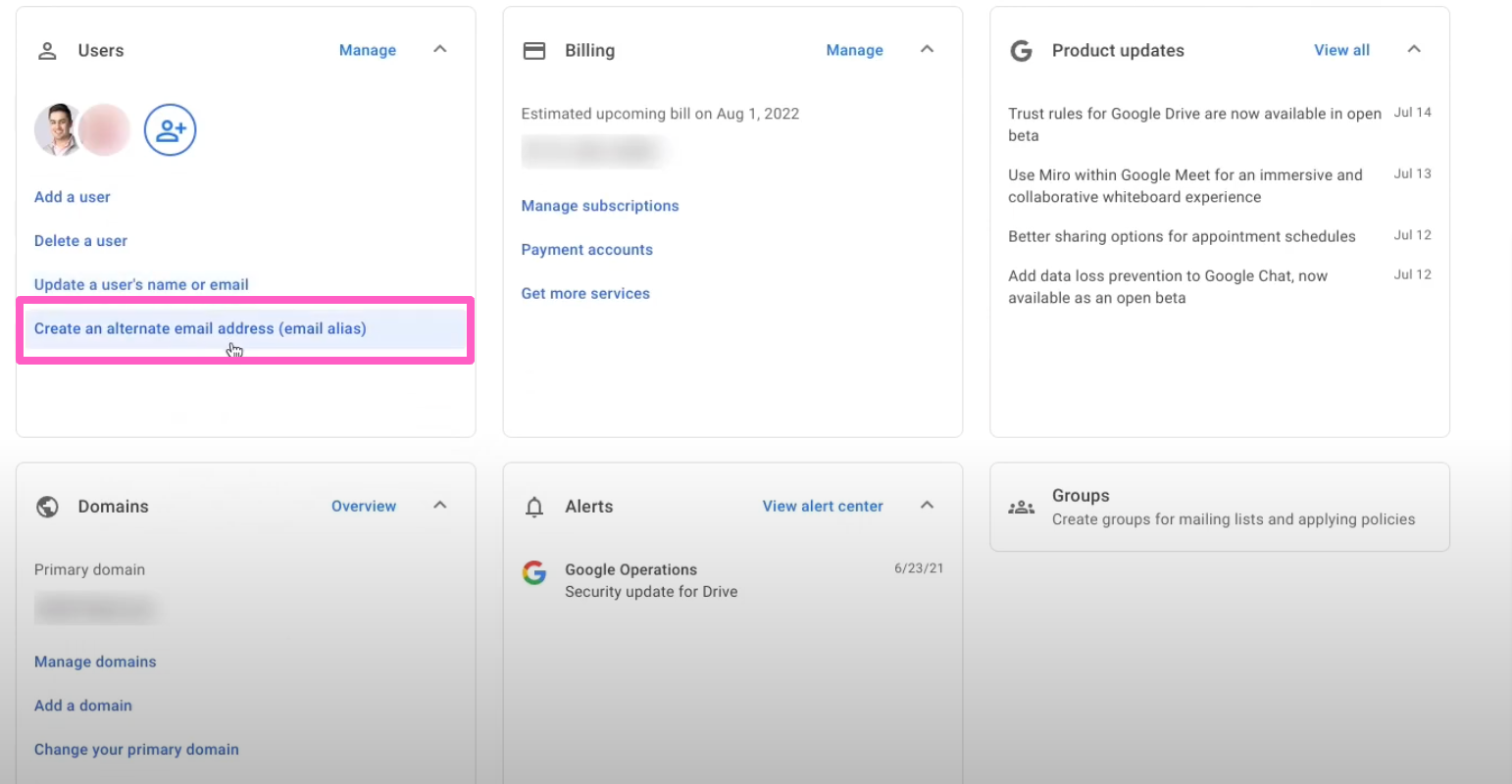Click the add user circle icon
Viewport: 1512px width, 784px height.
170,130
